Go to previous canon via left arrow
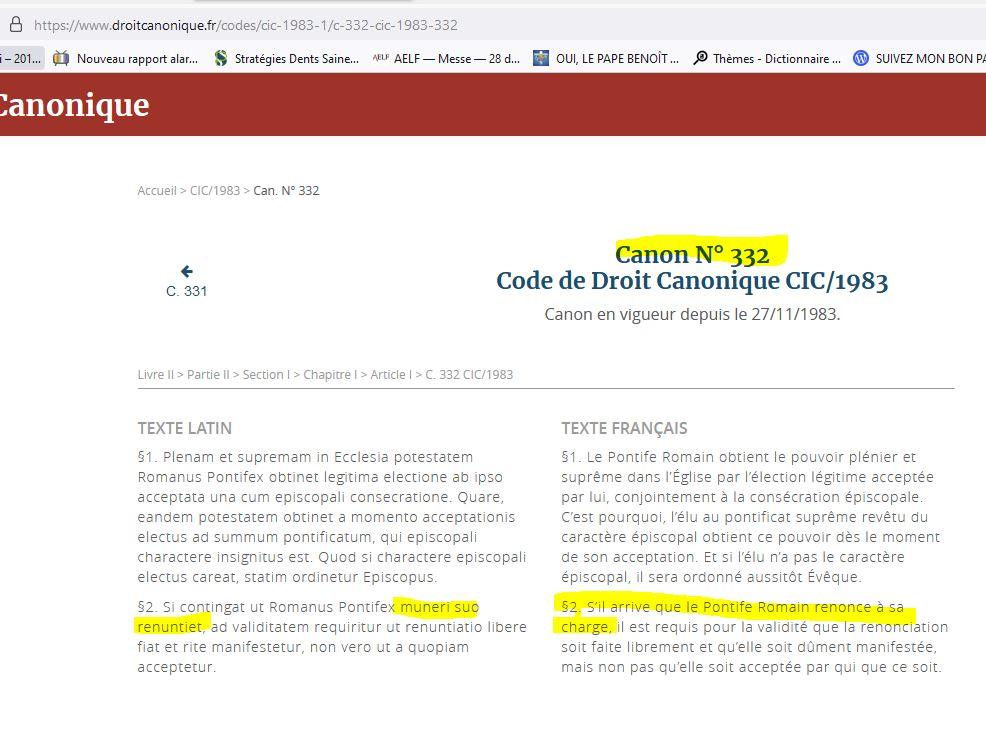 pyautogui.click(x=187, y=271)
